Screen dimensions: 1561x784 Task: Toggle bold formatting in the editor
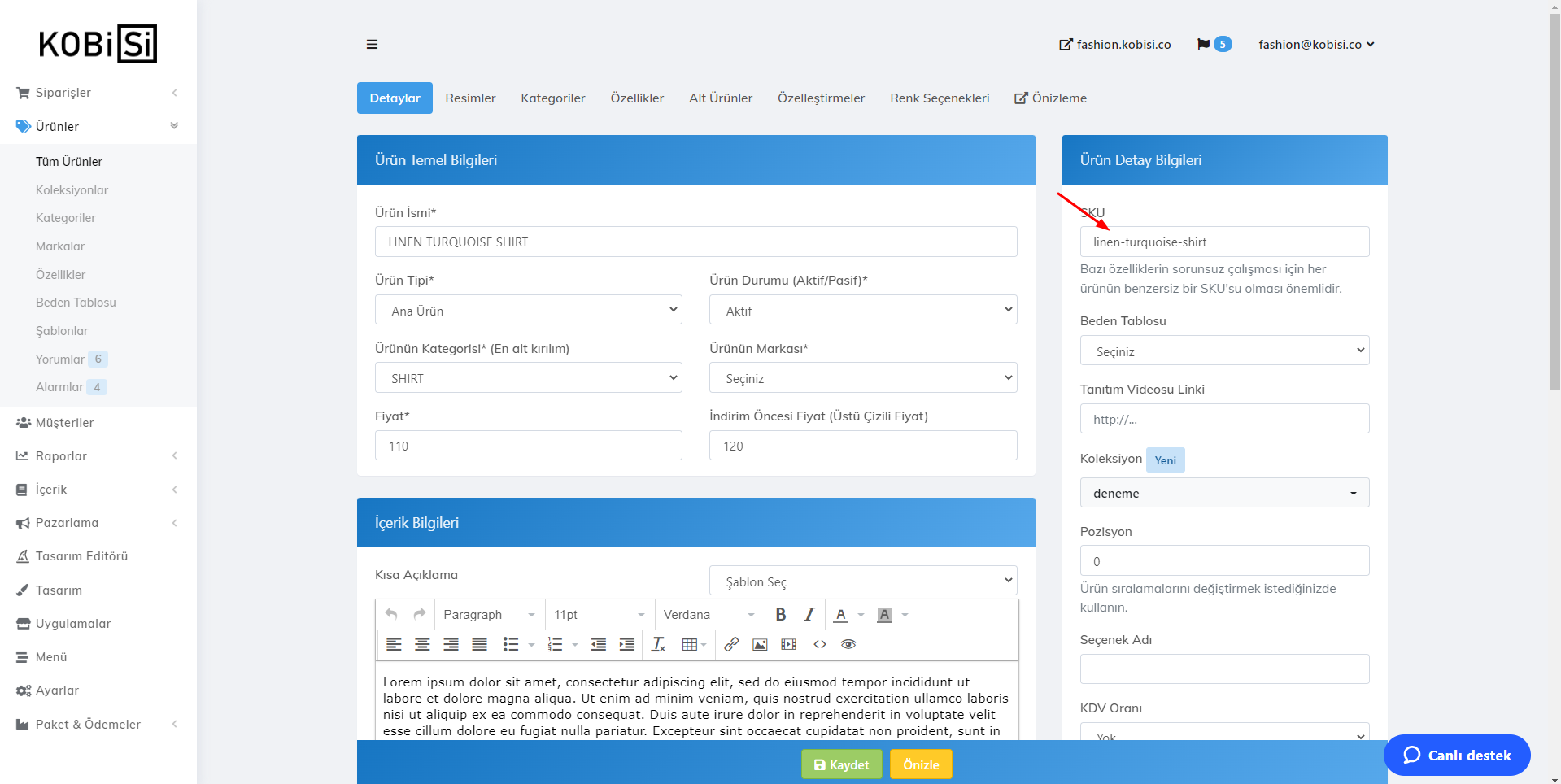coord(780,615)
